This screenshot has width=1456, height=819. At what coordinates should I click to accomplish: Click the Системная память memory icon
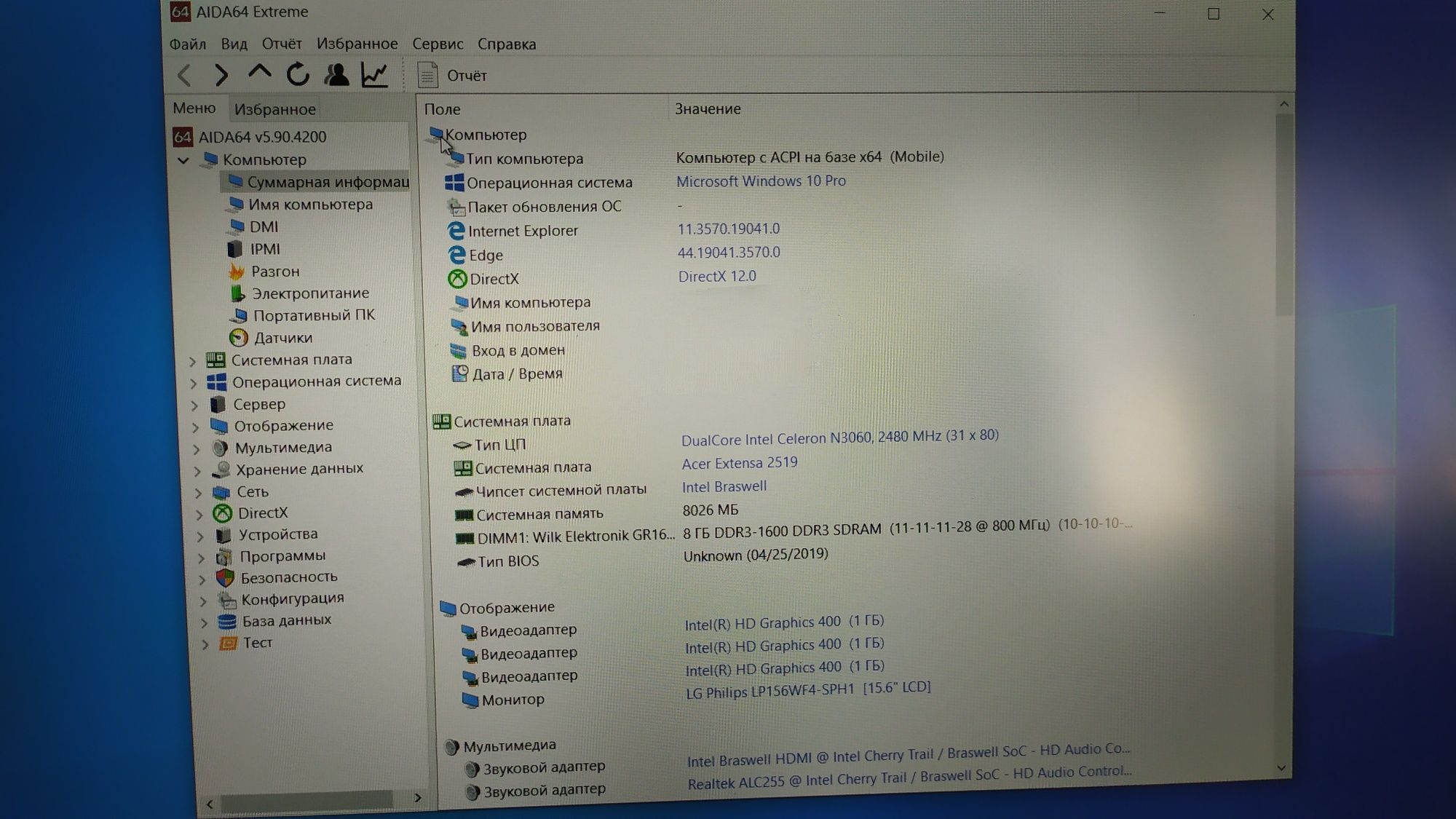[x=464, y=515]
